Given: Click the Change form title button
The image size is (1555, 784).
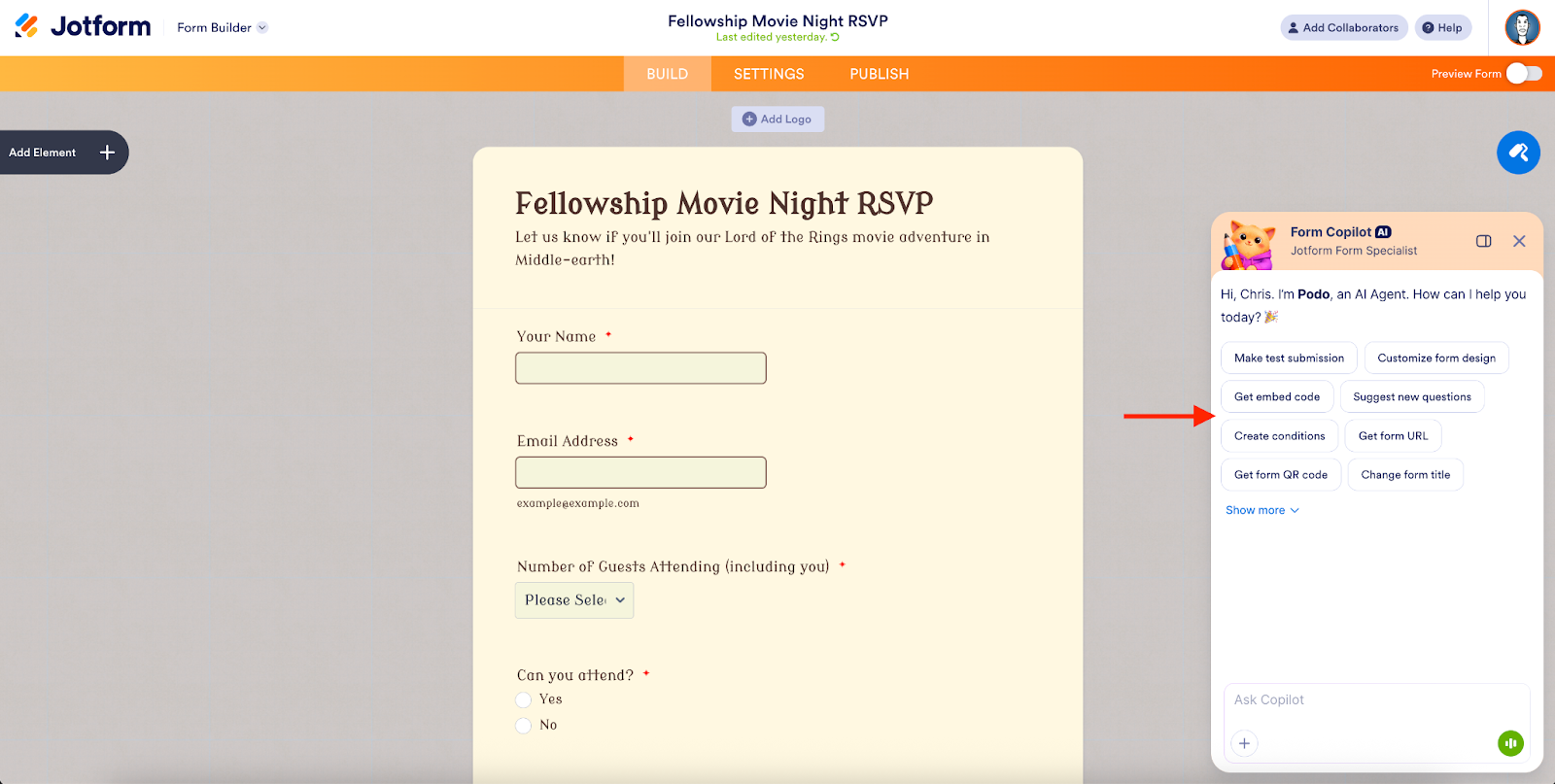Looking at the screenshot, I should click(1404, 474).
